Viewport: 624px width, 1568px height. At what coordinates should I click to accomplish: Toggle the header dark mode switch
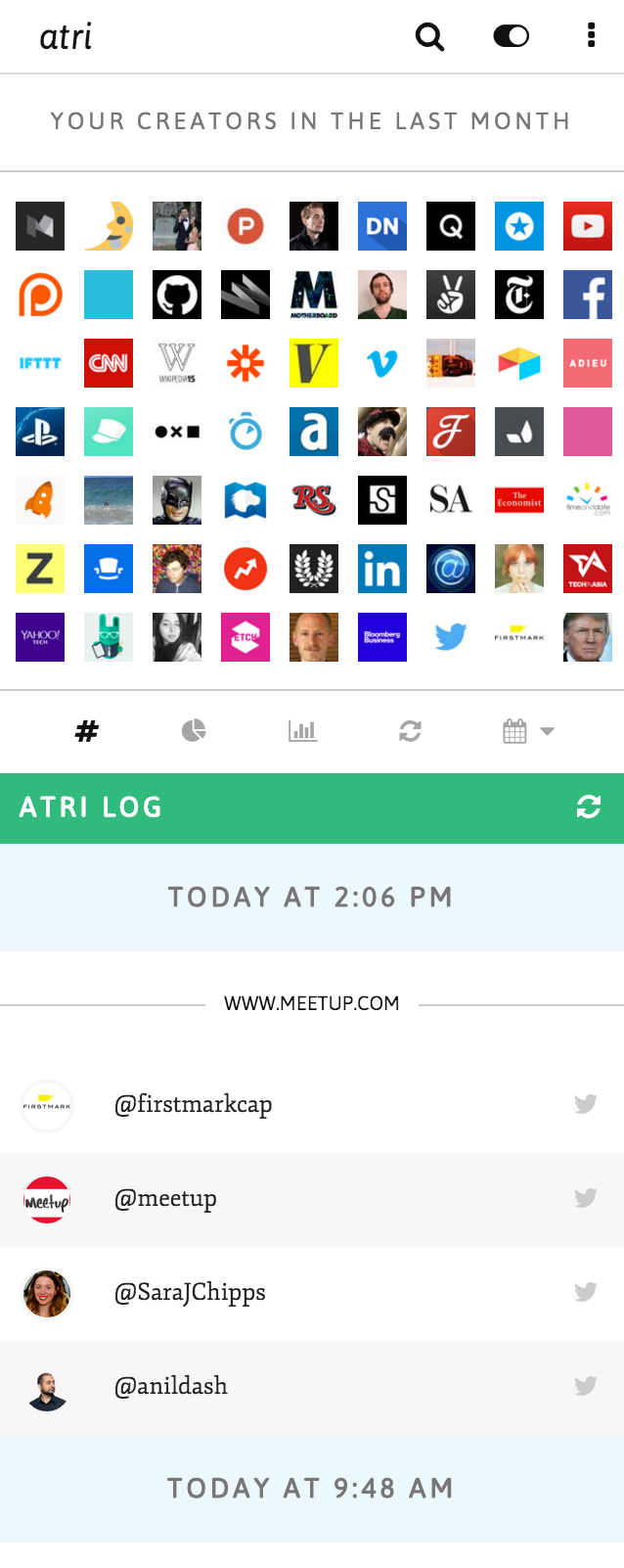coord(512,36)
